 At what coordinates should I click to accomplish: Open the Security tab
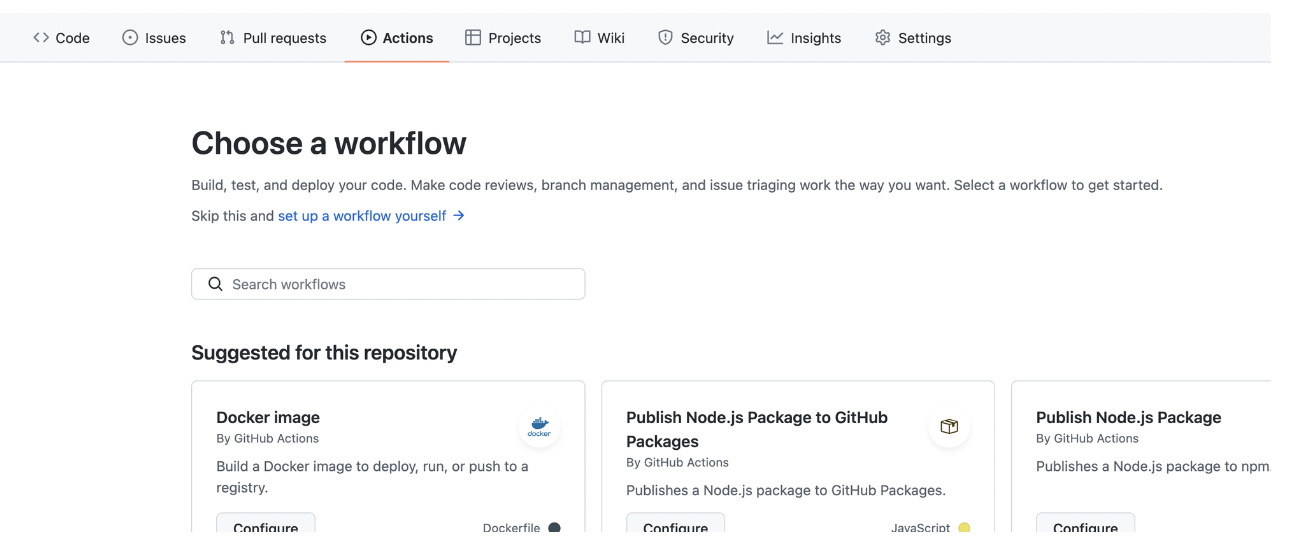[696, 38]
